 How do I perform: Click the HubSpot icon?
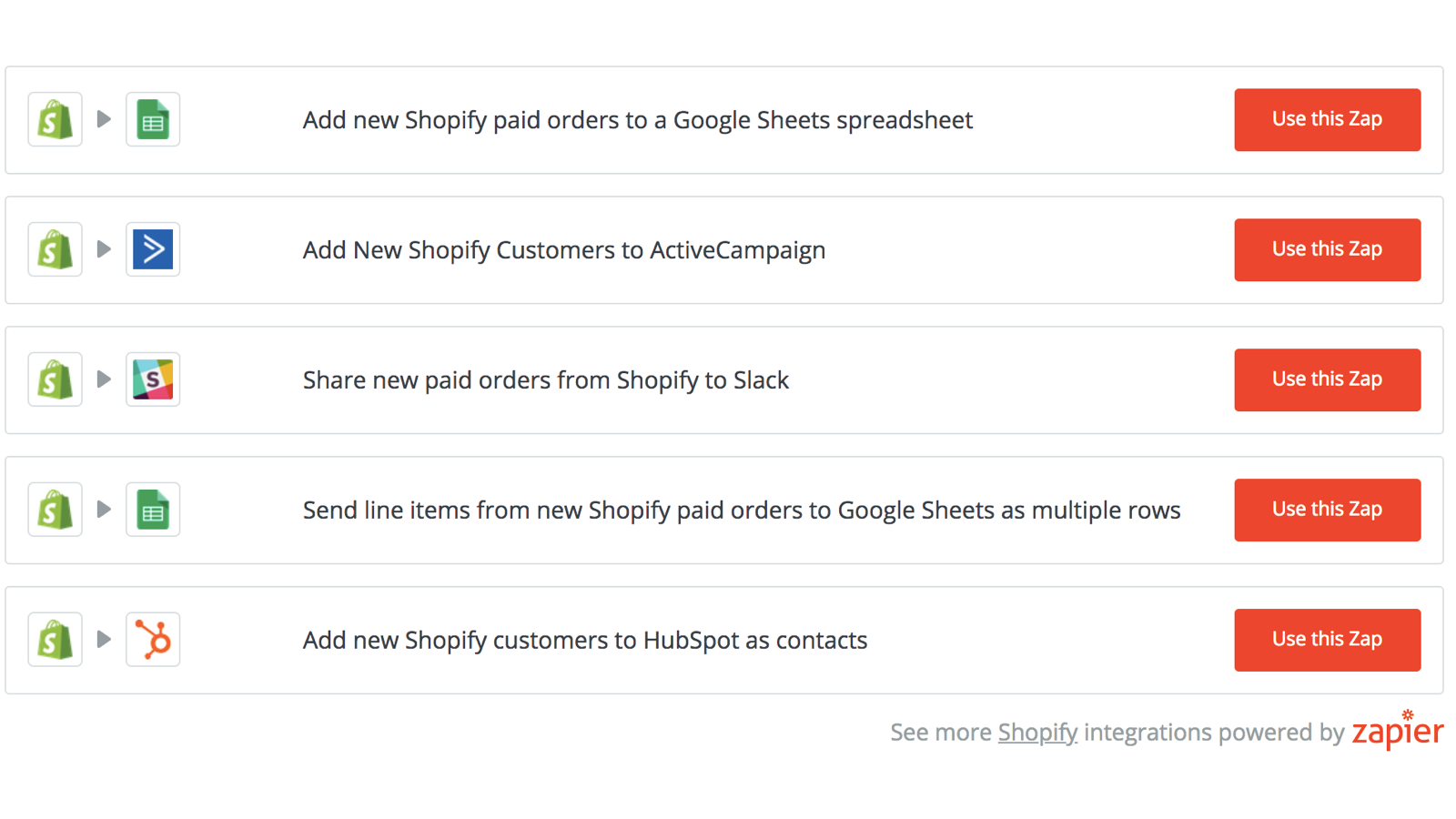tap(153, 640)
